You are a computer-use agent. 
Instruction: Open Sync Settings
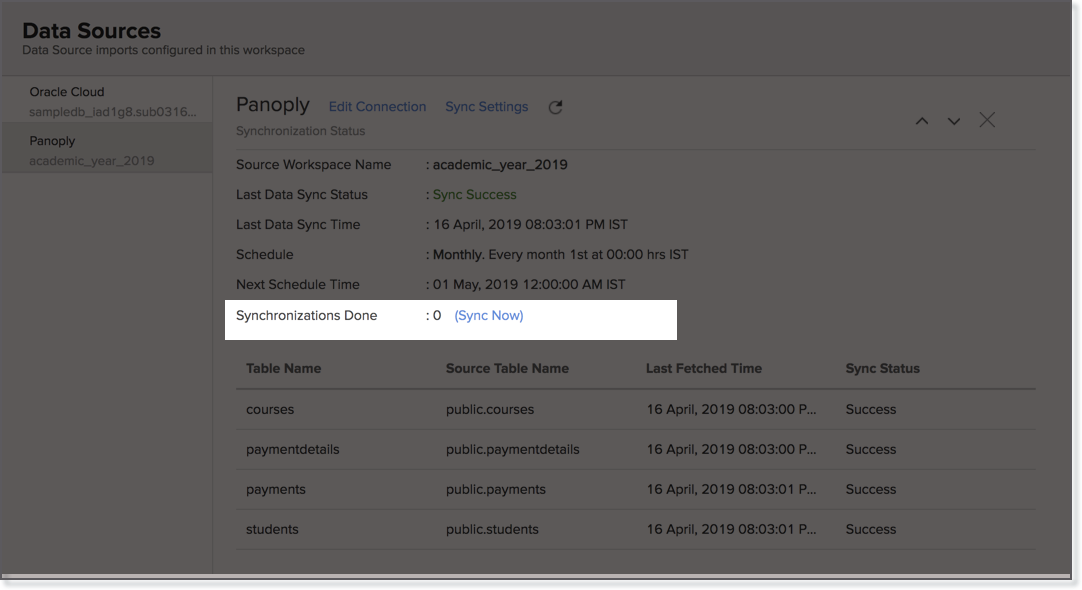(486, 107)
